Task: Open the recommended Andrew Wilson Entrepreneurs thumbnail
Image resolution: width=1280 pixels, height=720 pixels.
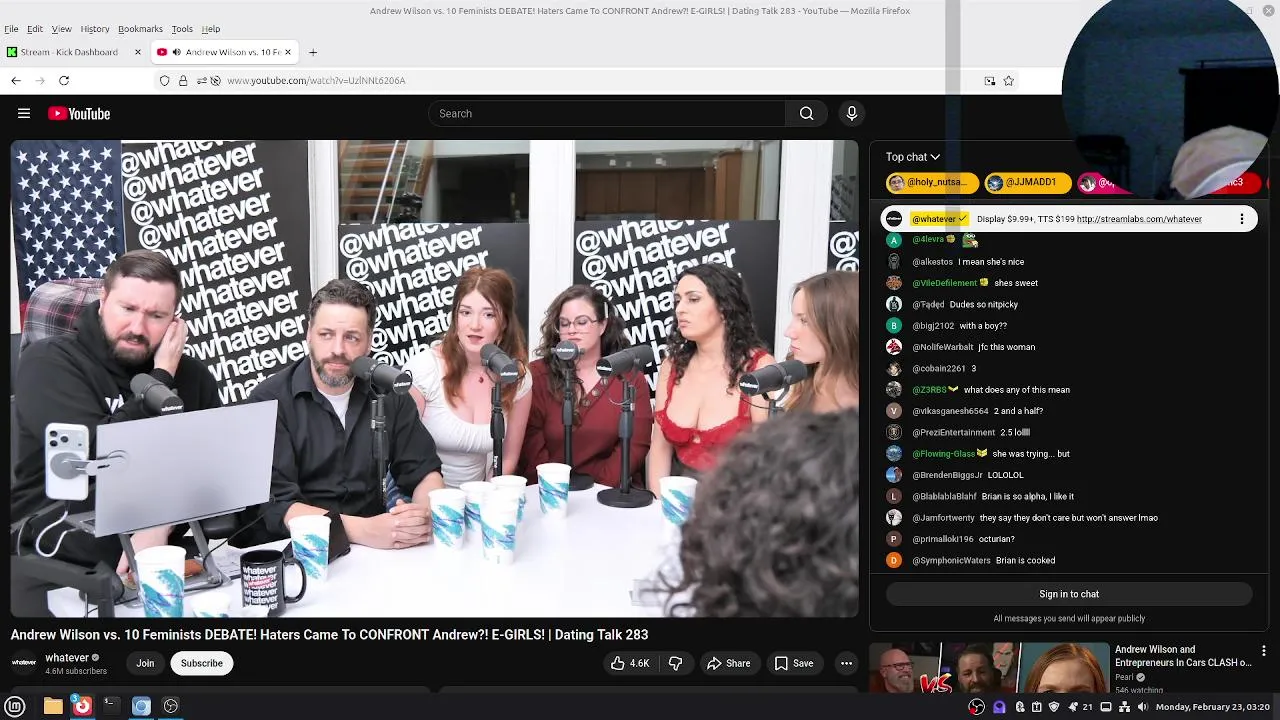Action: 990,667
